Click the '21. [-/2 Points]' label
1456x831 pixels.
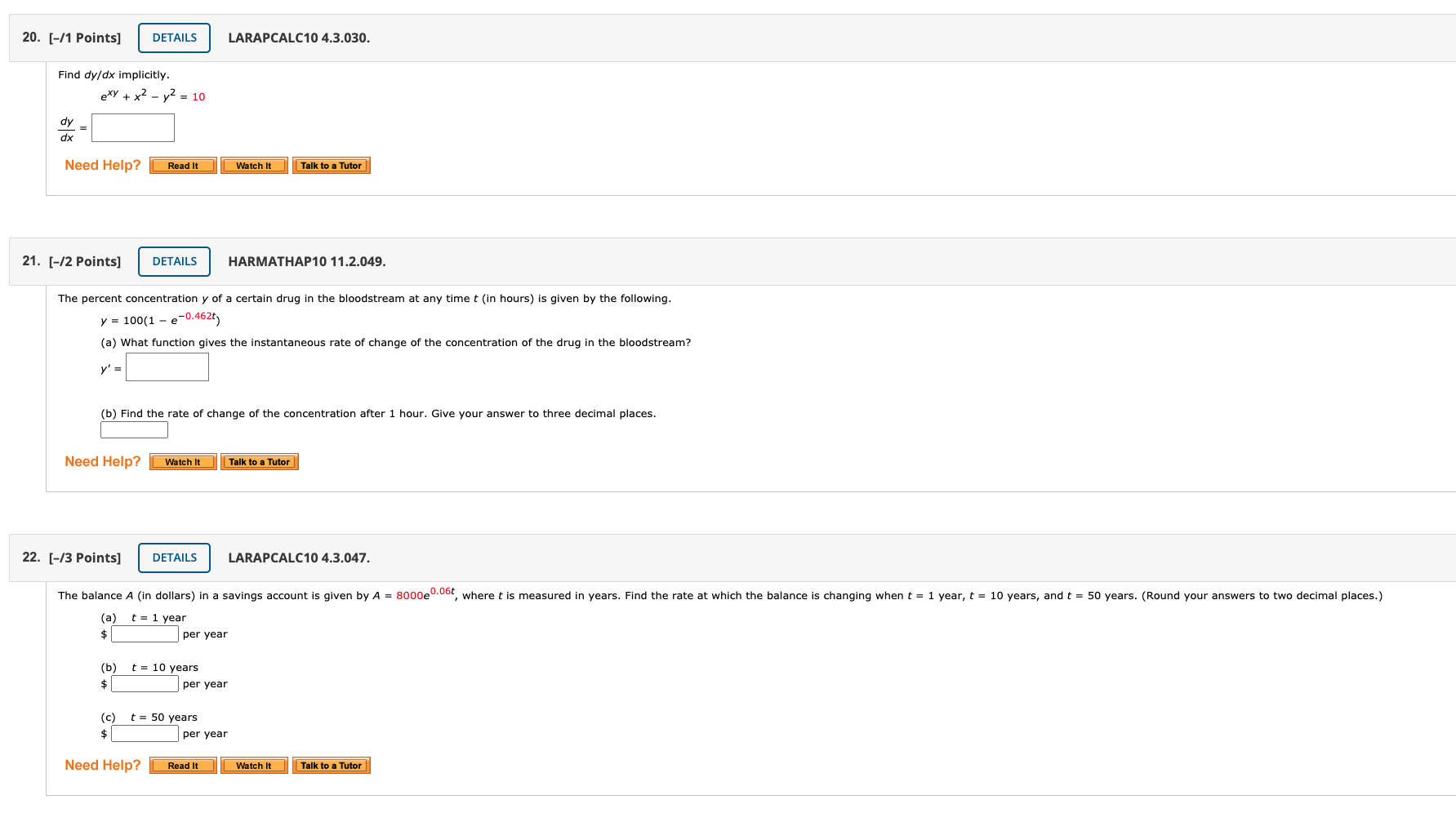72,261
